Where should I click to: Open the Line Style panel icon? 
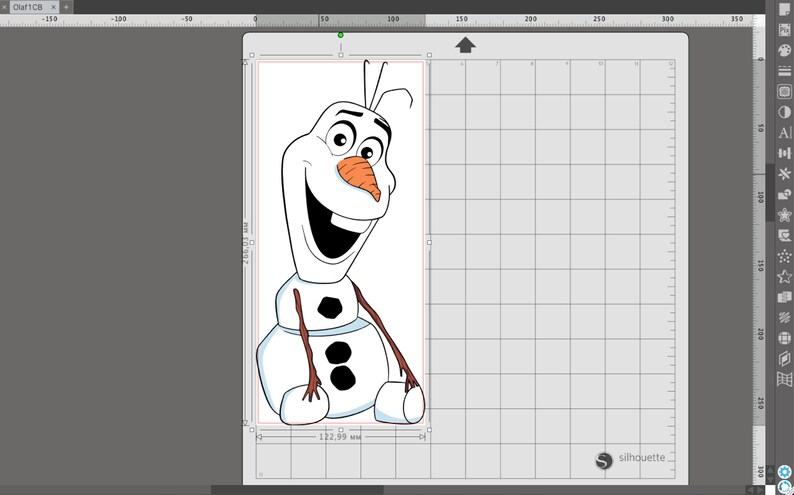click(784, 71)
